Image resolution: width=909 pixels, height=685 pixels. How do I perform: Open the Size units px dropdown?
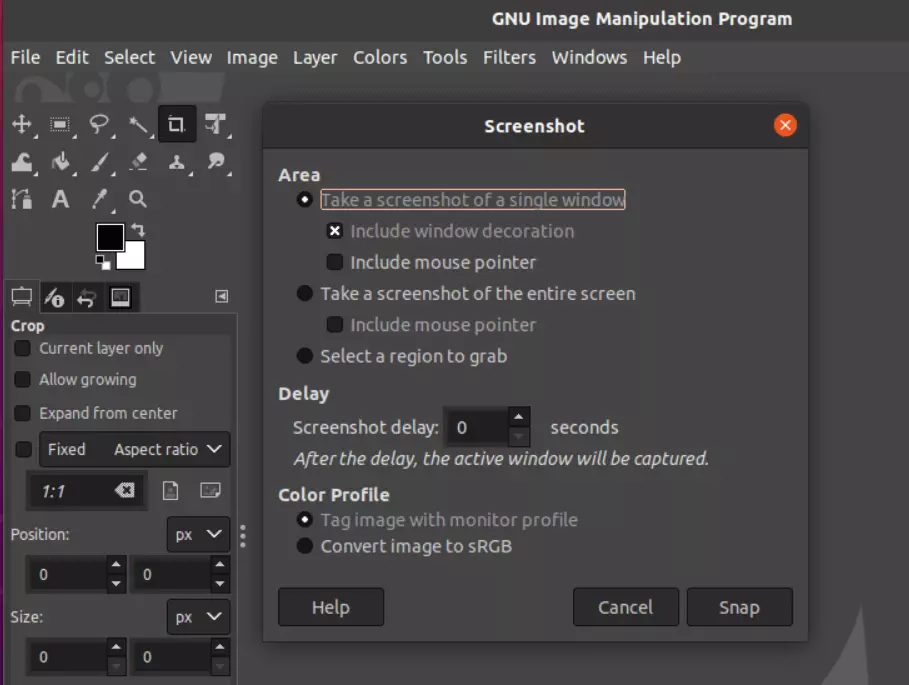click(198, 617)
